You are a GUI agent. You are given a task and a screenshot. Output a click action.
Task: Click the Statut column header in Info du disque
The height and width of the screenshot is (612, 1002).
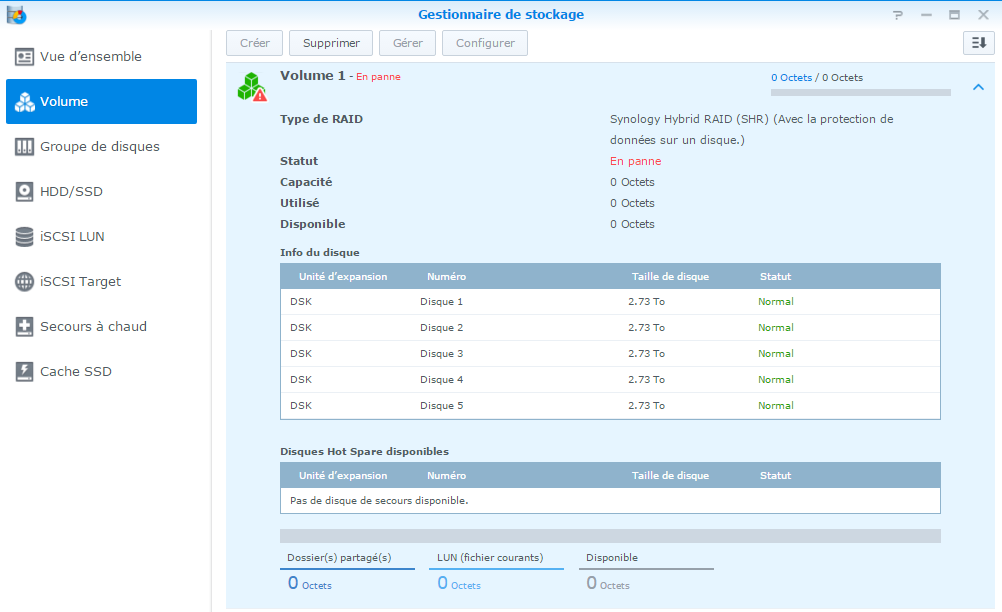(x=775, y=277)
